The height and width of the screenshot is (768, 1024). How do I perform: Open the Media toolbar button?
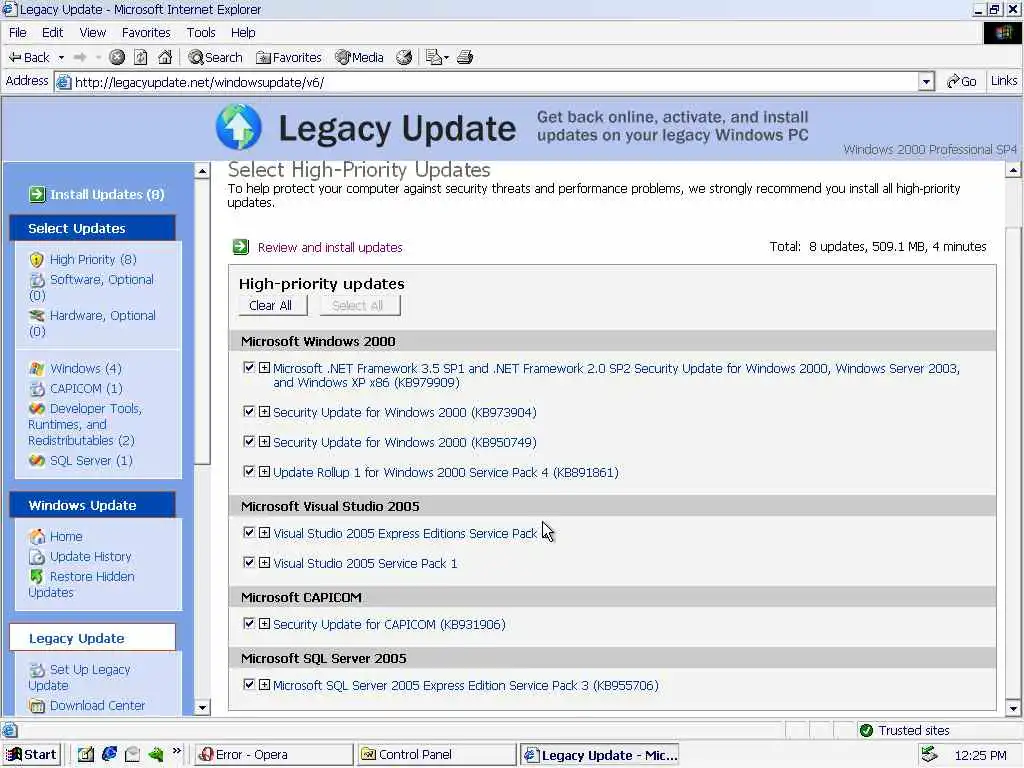pyautogui.click(x=359, y=57)
